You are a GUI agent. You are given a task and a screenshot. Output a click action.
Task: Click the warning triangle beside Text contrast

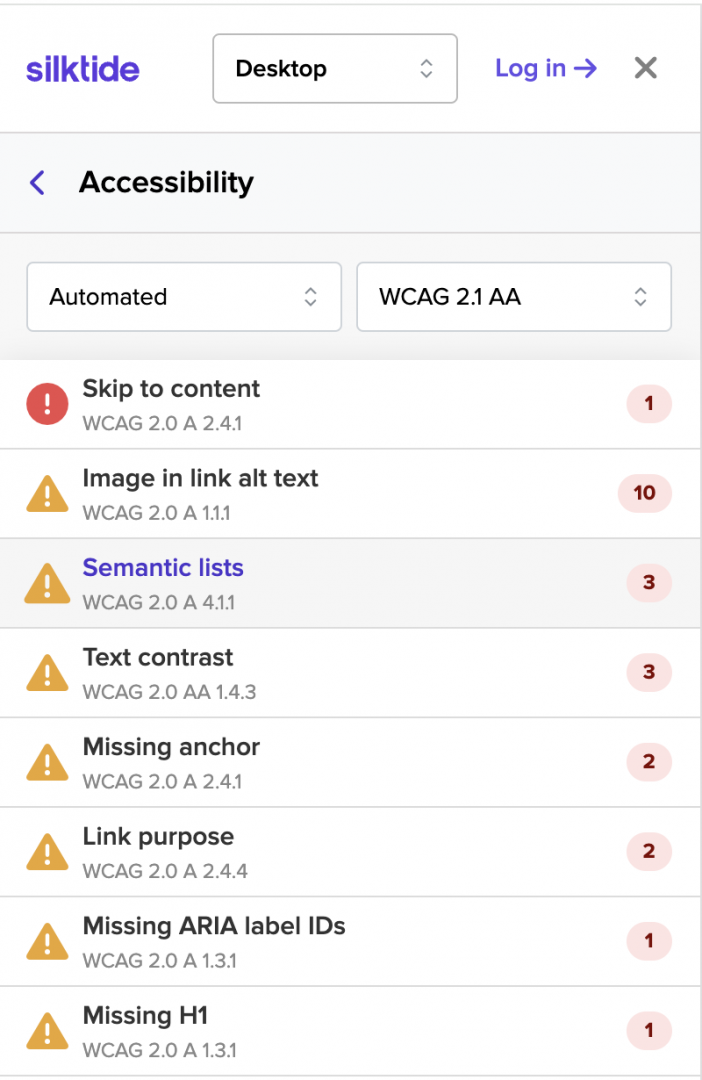(x=46, y=672)
